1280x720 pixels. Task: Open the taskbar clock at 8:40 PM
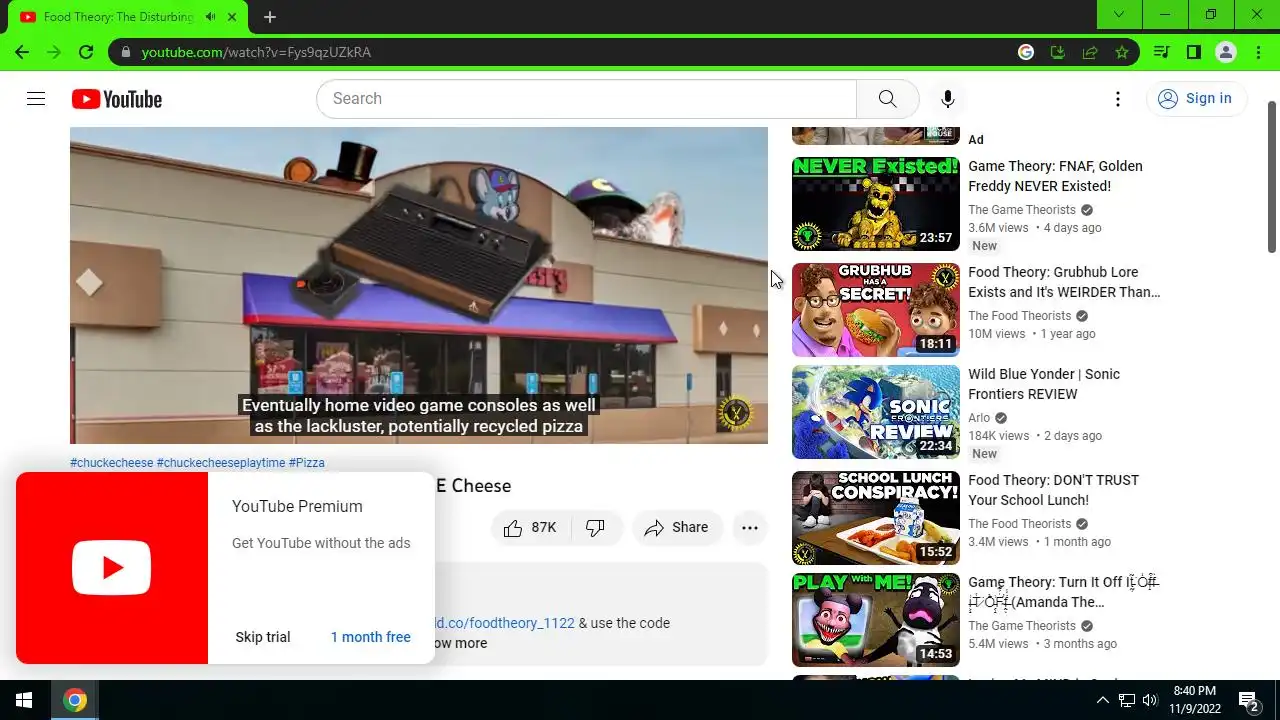point(1195,700)
